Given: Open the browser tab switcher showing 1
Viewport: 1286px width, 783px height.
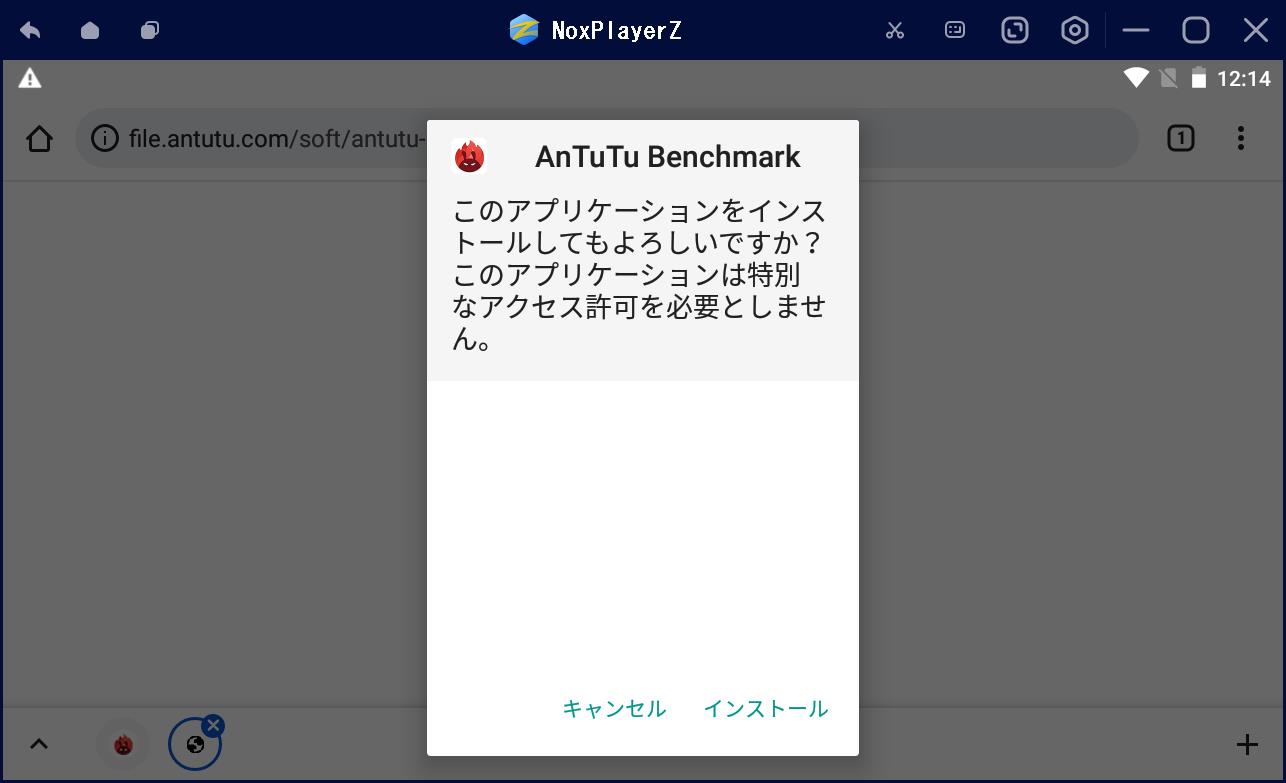Looking at the screenshot, I should point(1180,138).
